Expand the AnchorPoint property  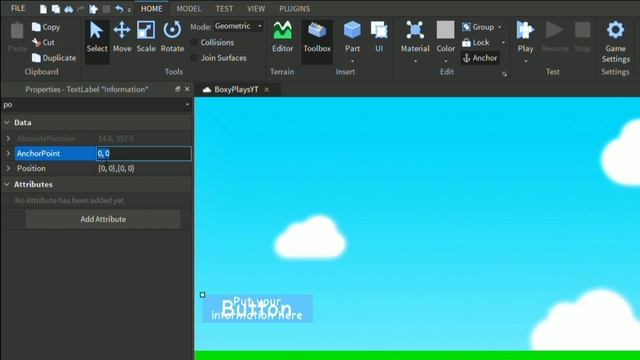pos(8,153)
